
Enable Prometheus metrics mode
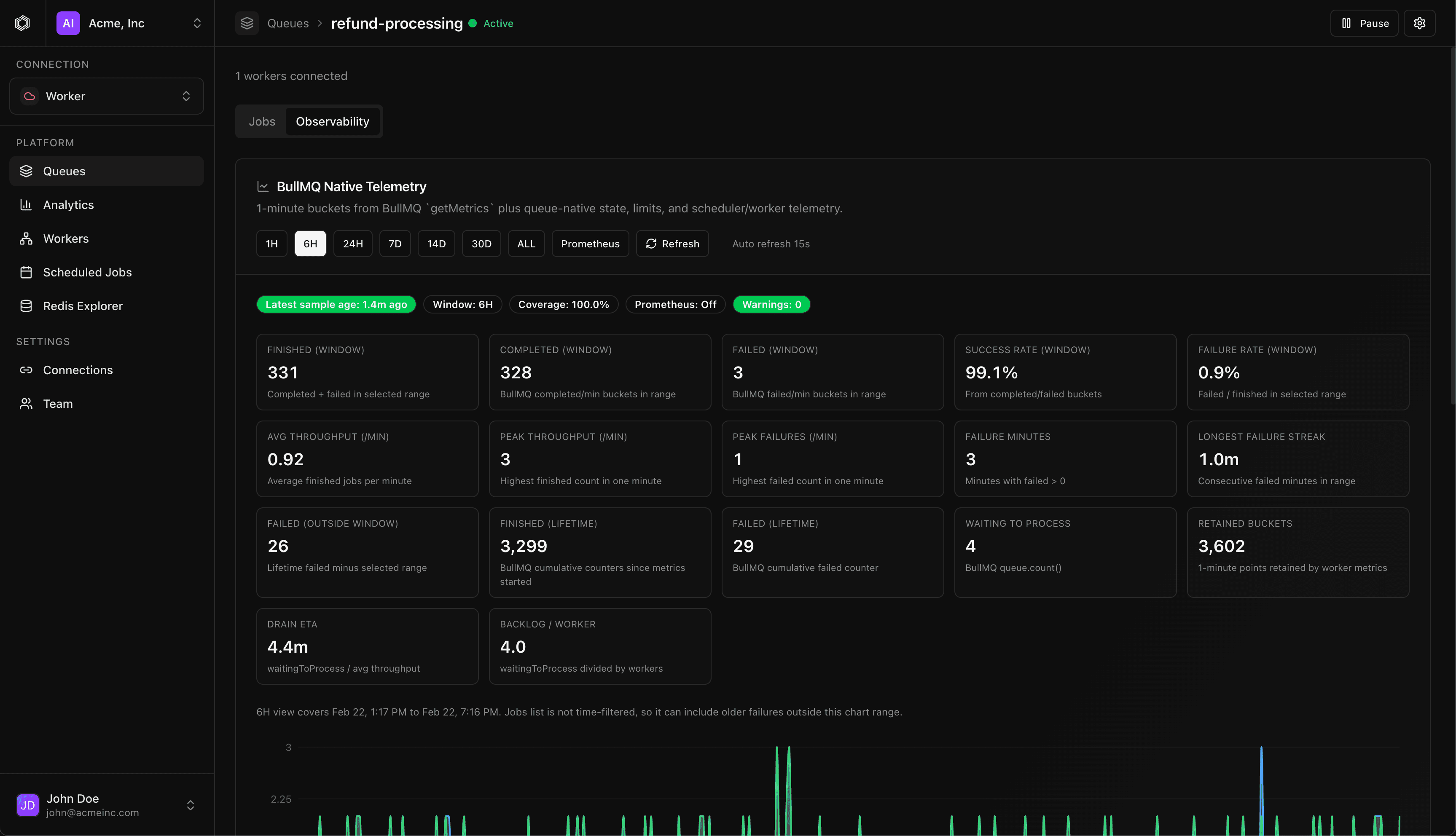590,244
